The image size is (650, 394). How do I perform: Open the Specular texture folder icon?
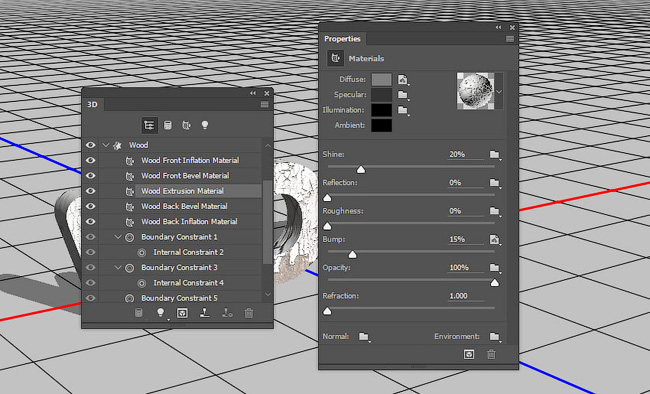(x=403, y=95)
